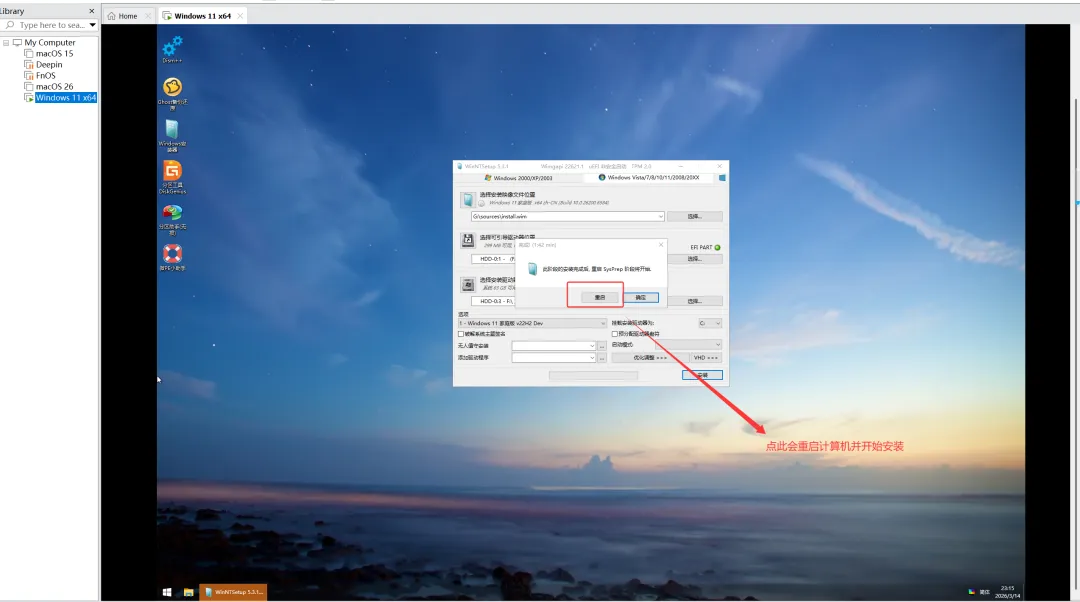The image size is (1080, 602).
Task: Click the select button for installation drive
Action: 694,301
